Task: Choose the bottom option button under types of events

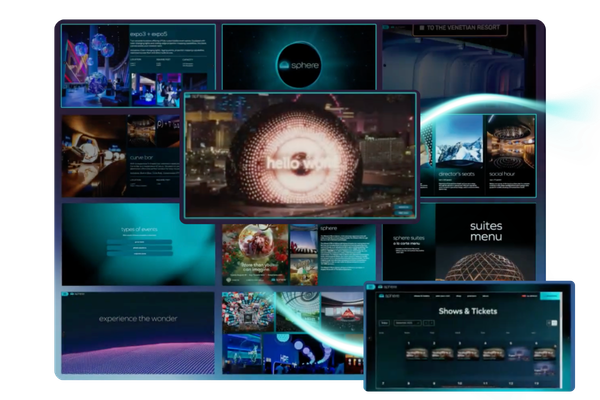Action: [139, 253]
